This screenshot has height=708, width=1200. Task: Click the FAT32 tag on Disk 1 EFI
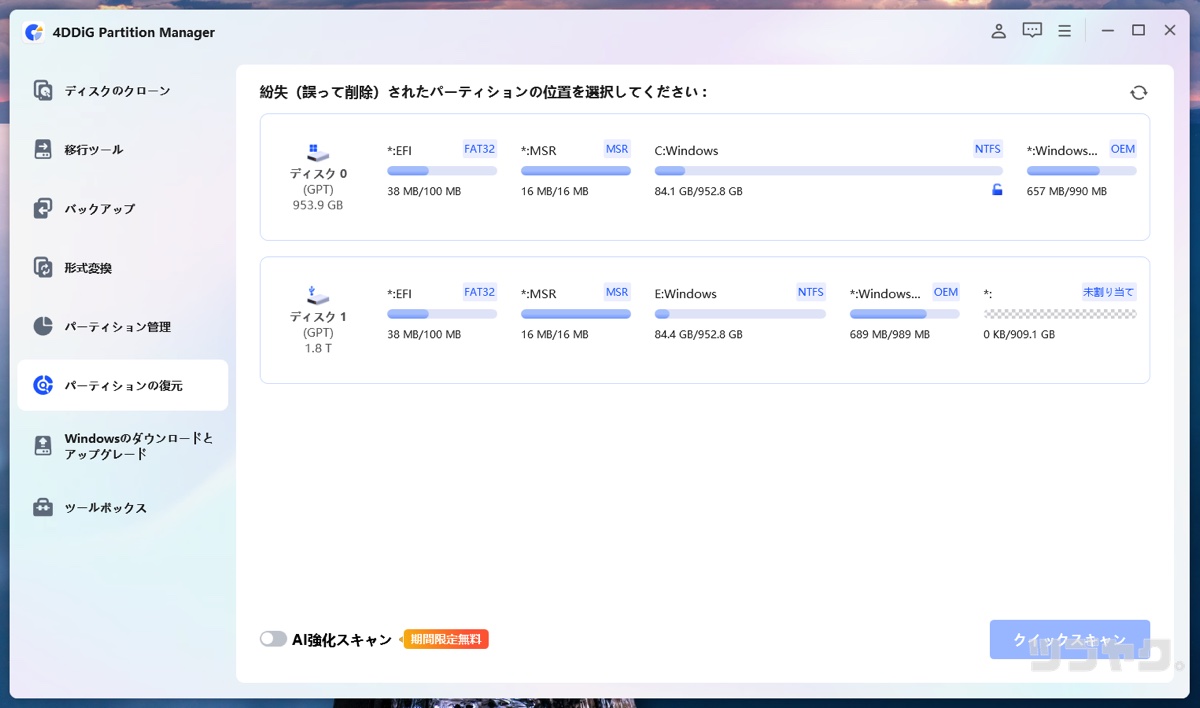479,292
